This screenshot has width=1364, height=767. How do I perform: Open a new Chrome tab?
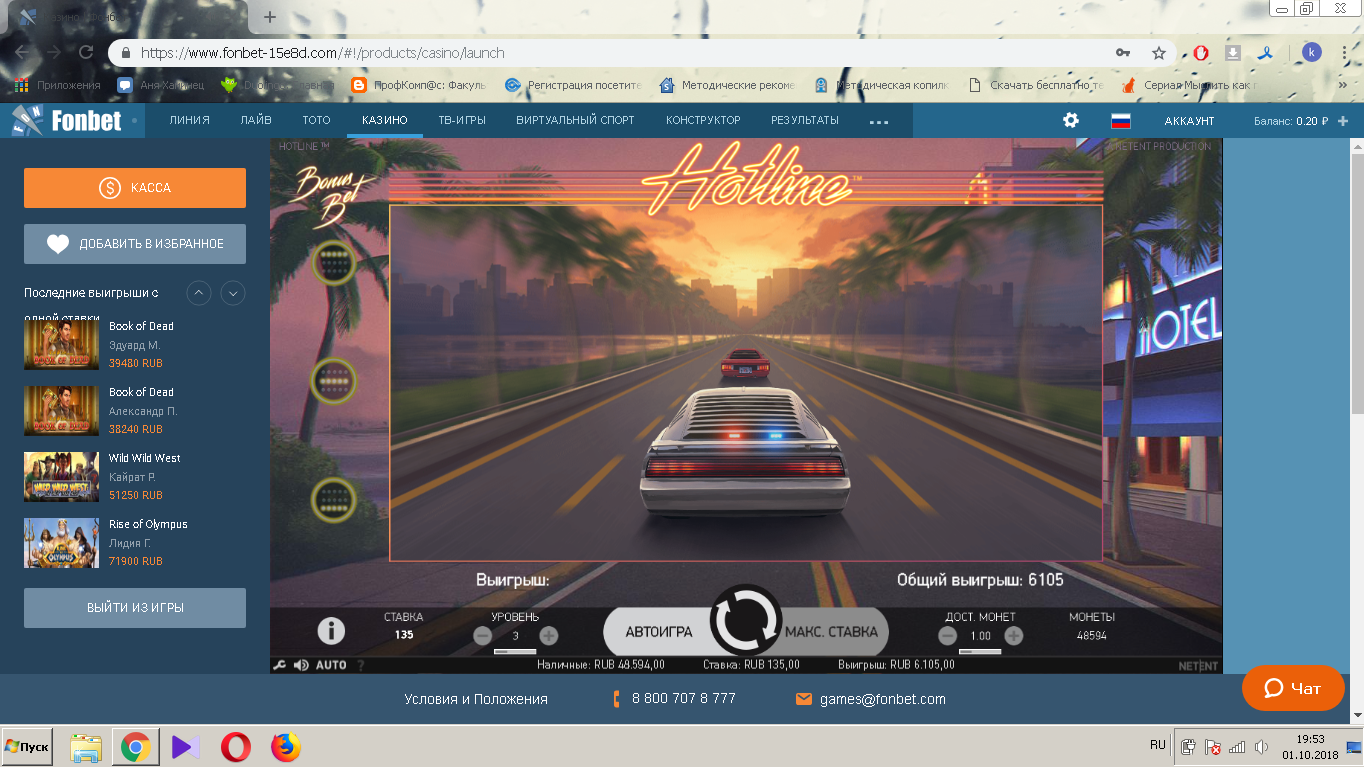(x=270, y=17)
